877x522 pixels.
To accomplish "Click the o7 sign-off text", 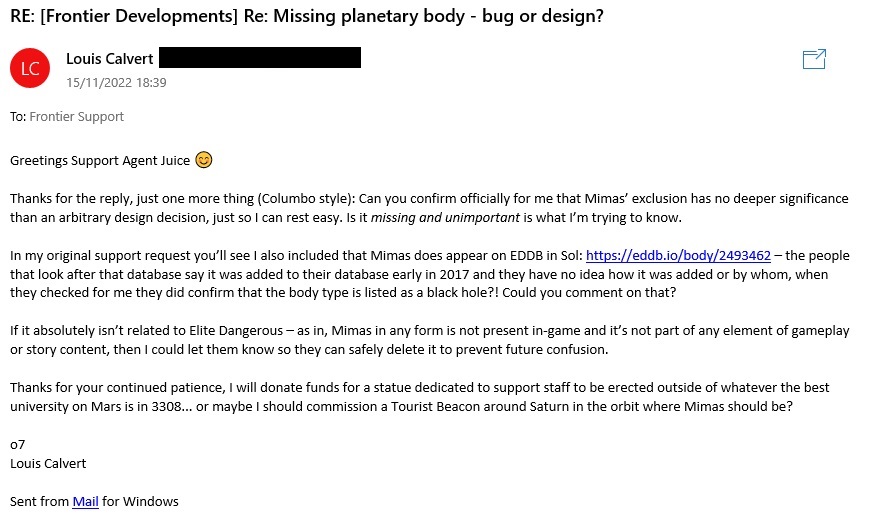I will (17, 445).
